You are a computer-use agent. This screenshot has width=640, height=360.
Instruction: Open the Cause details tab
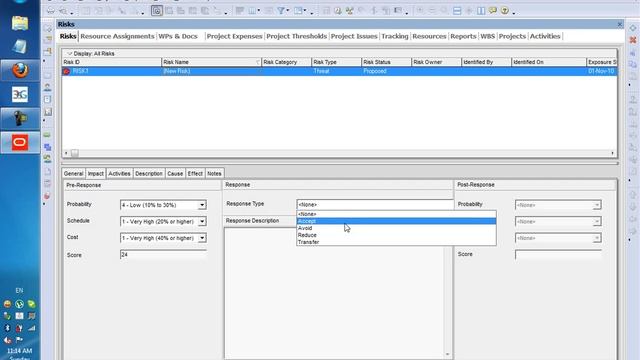tap(175, 173)
